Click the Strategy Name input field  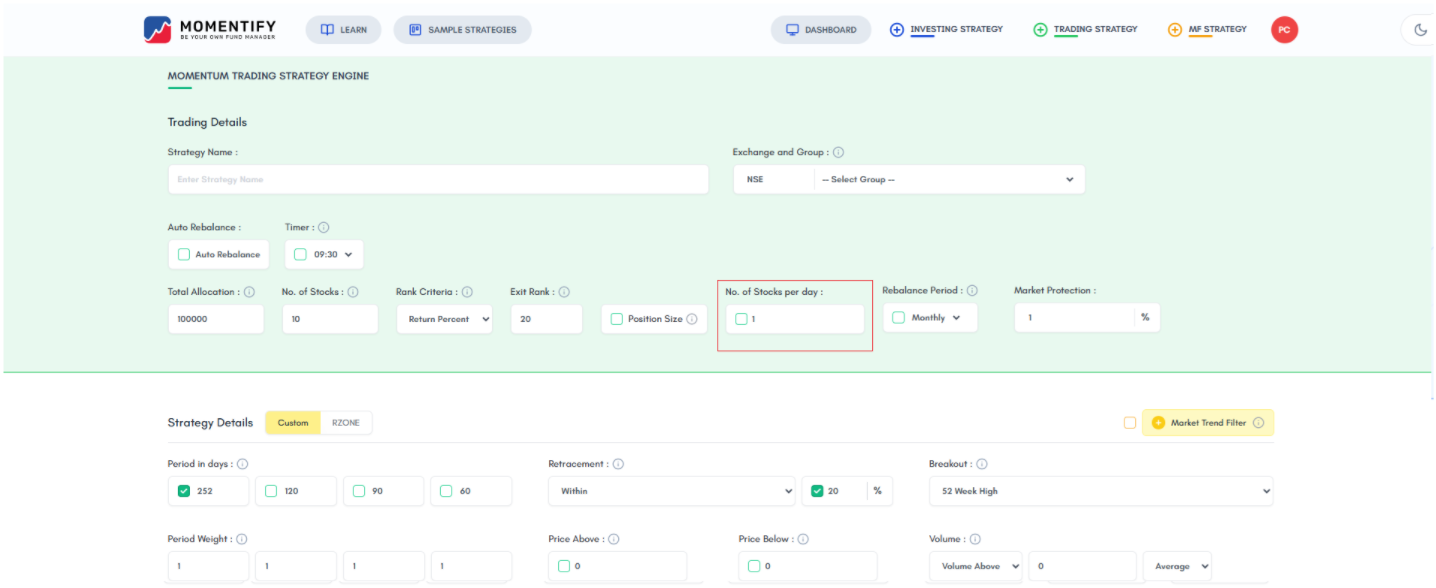[438, 179]
